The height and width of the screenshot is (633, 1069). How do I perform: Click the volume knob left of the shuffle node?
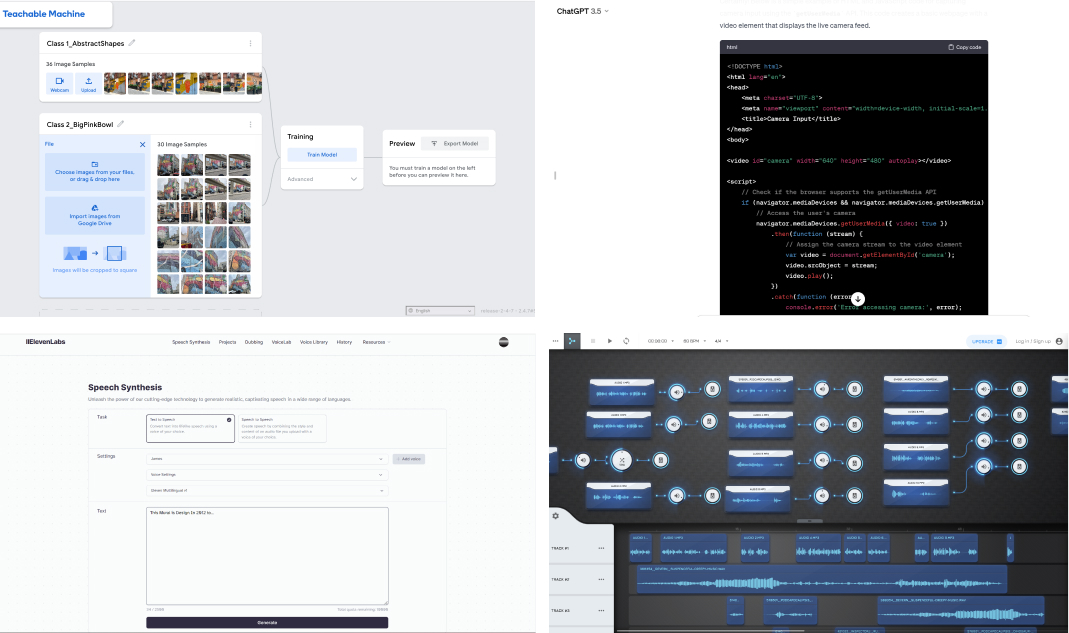click(x=583, y=460)
